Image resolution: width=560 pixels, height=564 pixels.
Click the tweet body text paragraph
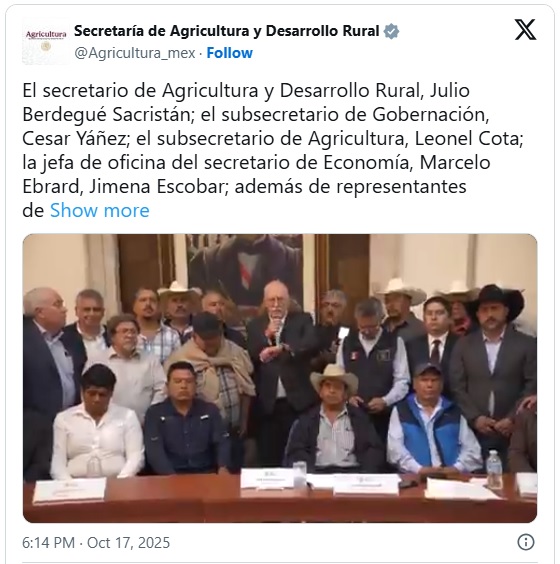[273, 150]
